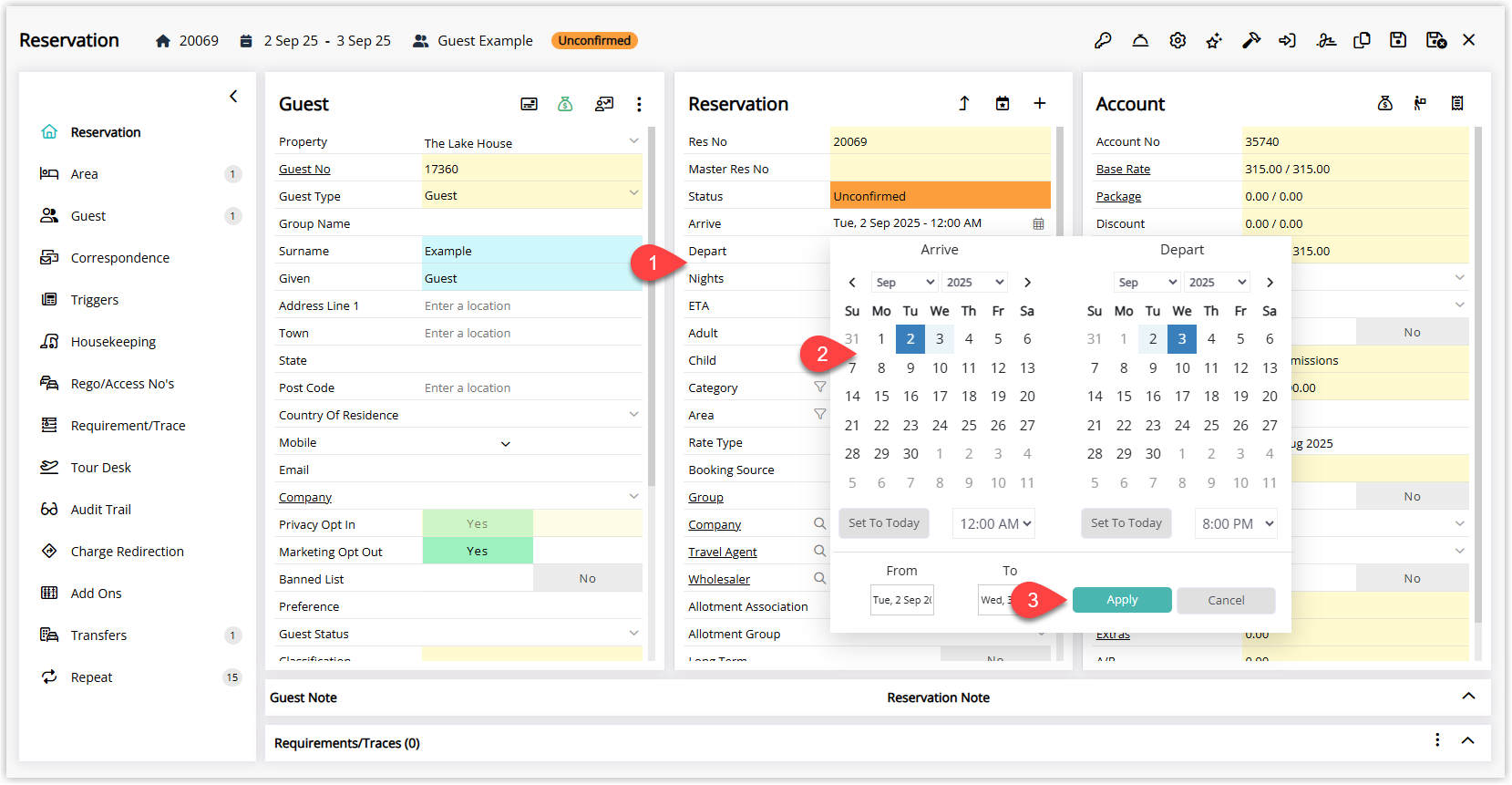The image size is (1512, 785).
Task: Click the up arrow icon in Reservation panel
Action: pyautogui.click(x=964, y=104)
